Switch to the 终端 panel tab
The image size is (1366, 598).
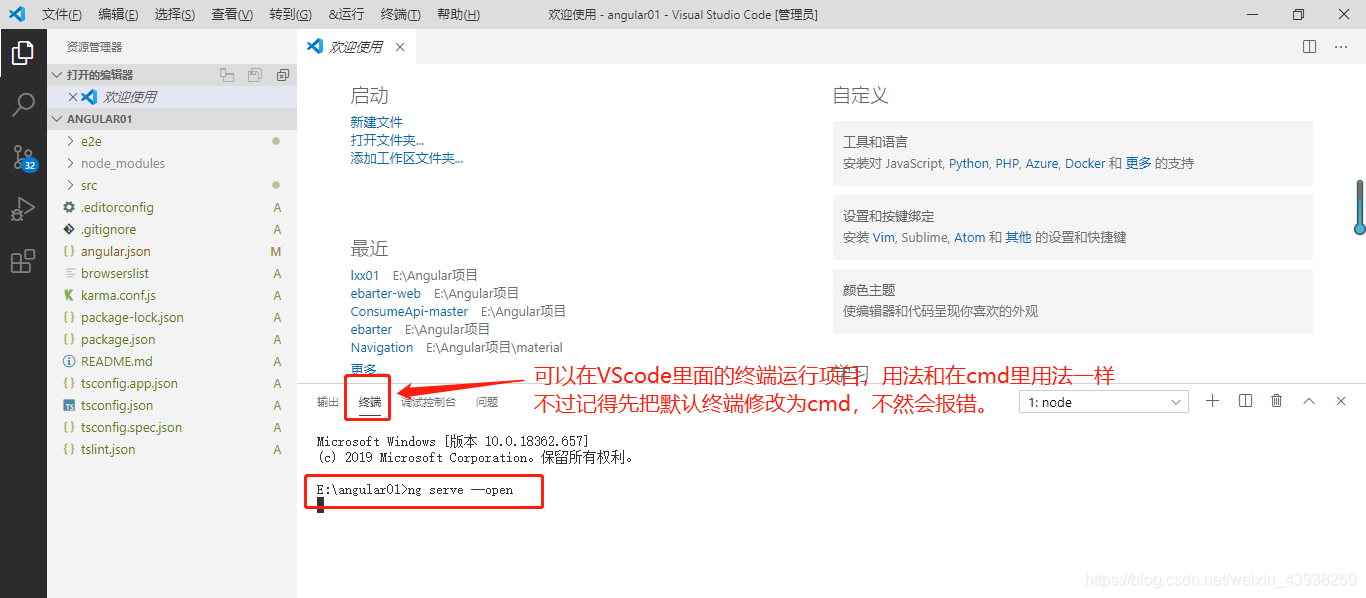coord(370,402)
